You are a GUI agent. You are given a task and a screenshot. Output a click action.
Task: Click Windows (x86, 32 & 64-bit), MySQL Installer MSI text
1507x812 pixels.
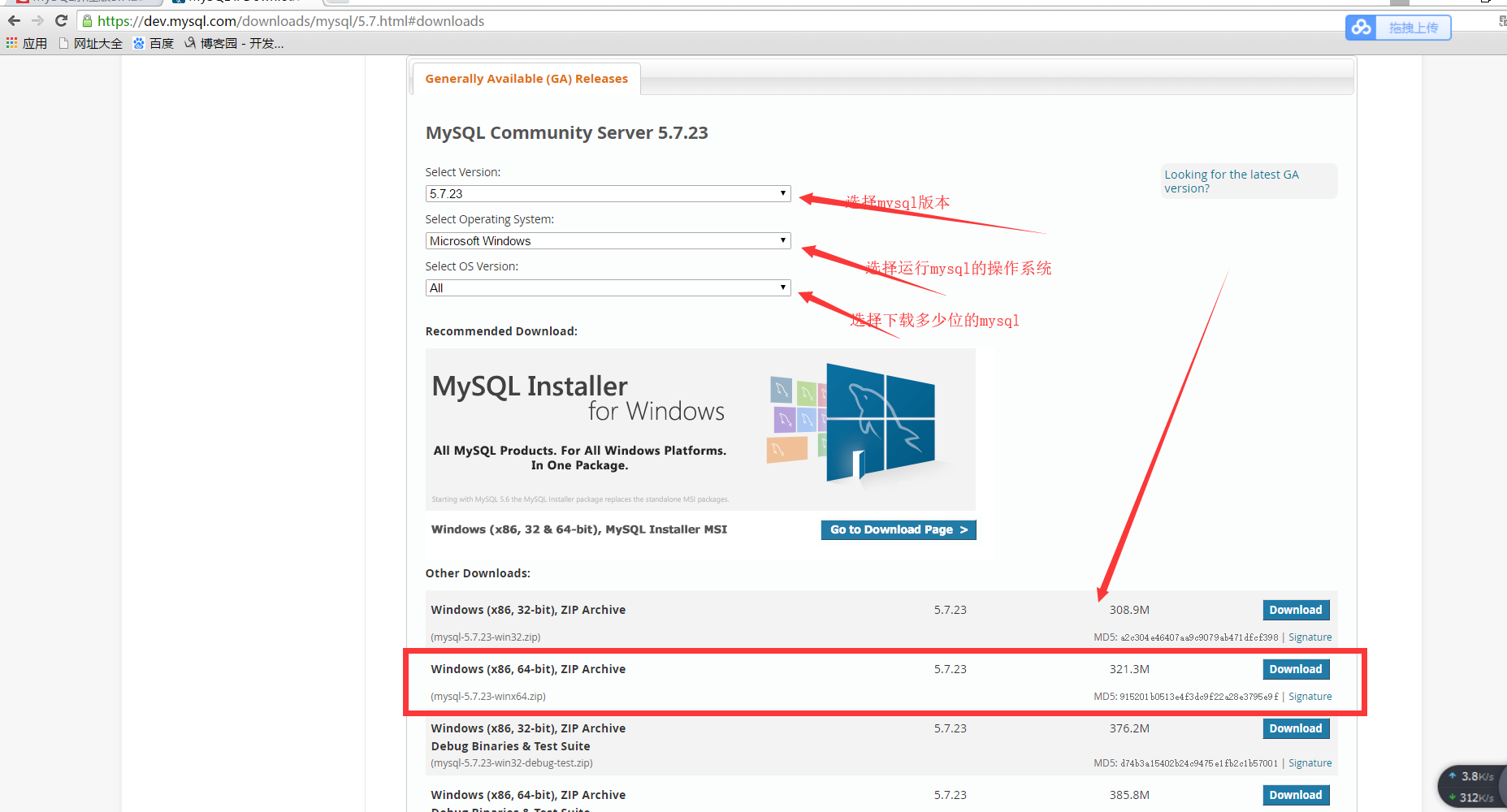coord(579,529)
